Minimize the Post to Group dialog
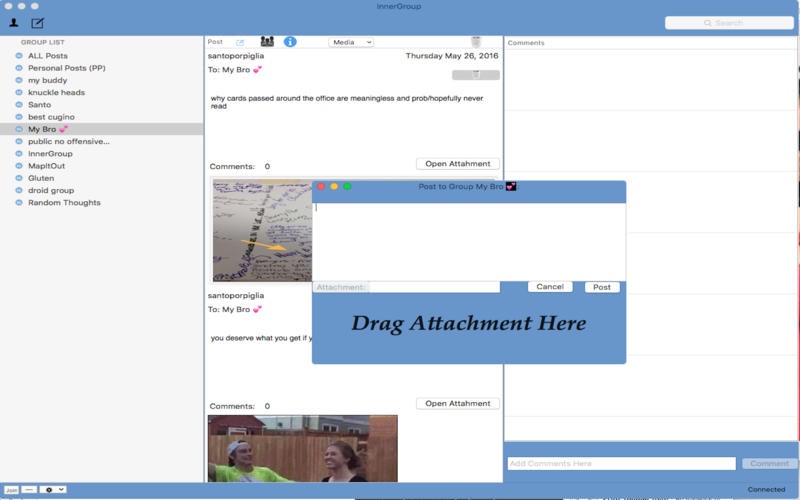 click(x=334, y=187)
